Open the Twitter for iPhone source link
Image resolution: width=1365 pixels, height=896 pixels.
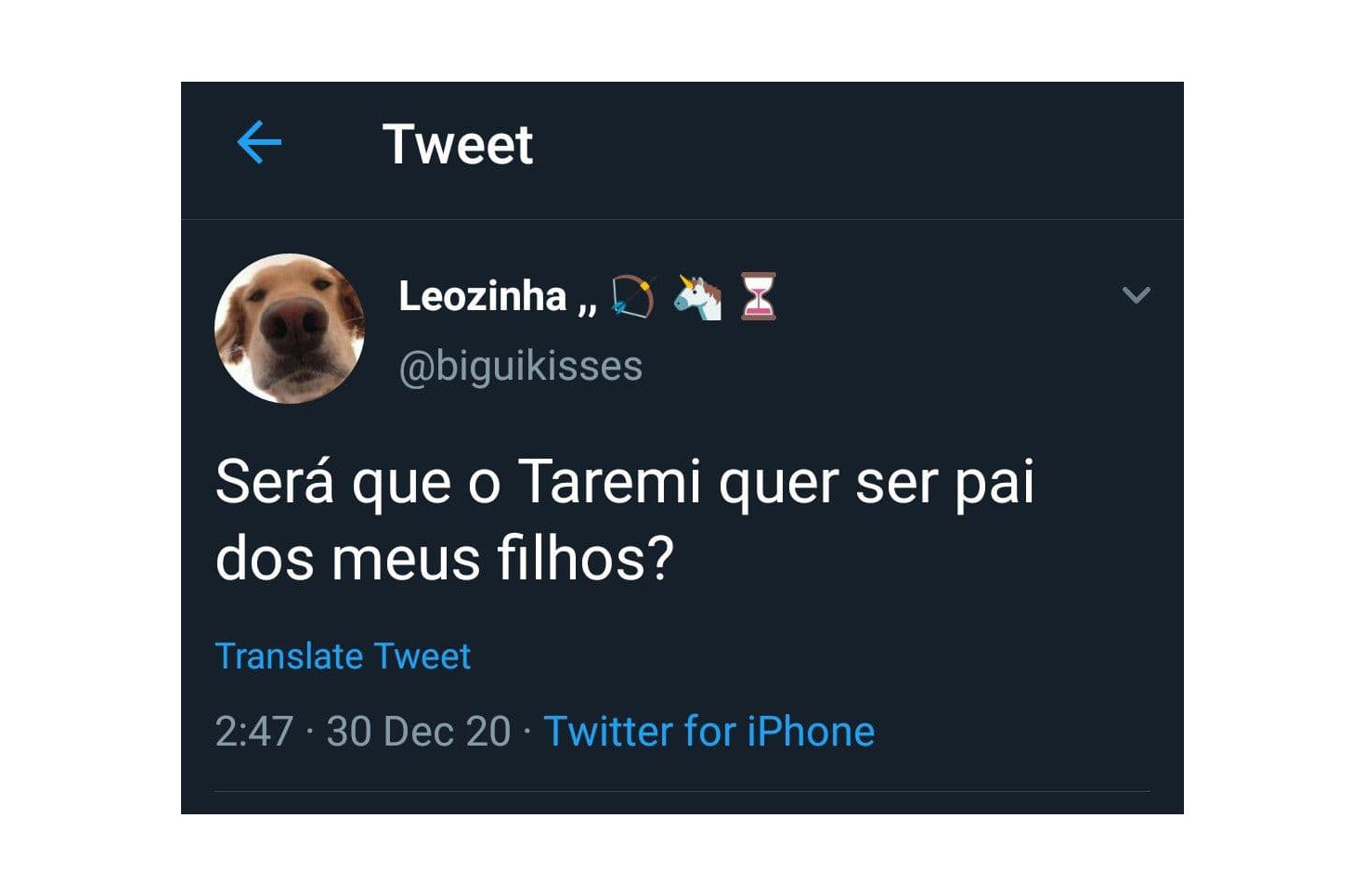(708, 732)
